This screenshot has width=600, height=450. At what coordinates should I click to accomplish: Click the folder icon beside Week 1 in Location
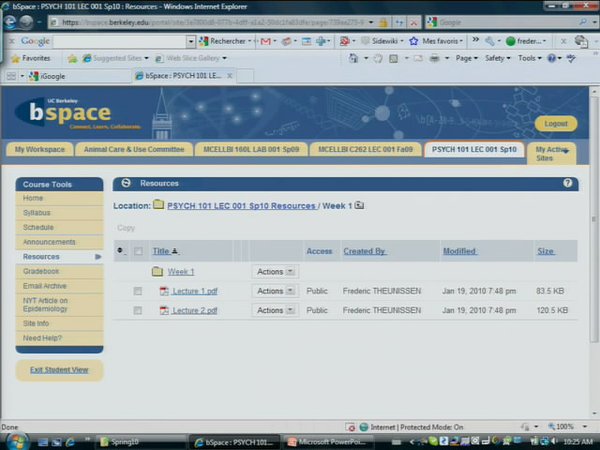click(359, 205)
